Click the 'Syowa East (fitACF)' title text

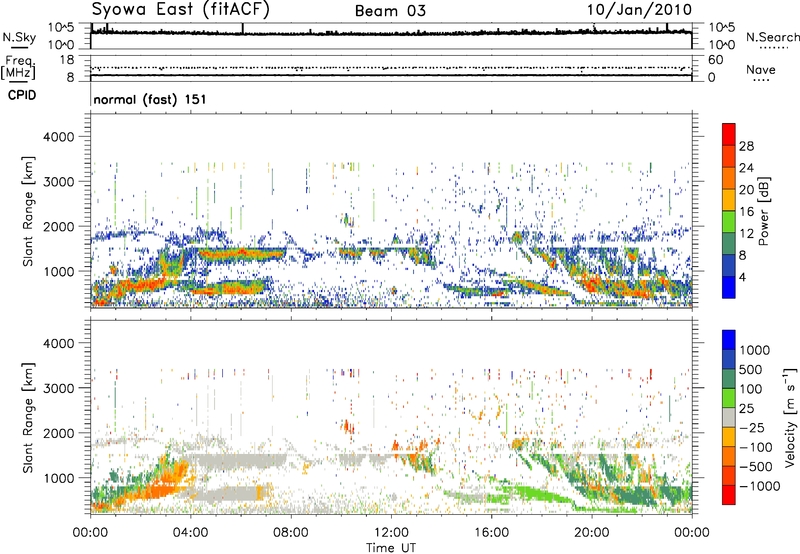click(180, 10)
